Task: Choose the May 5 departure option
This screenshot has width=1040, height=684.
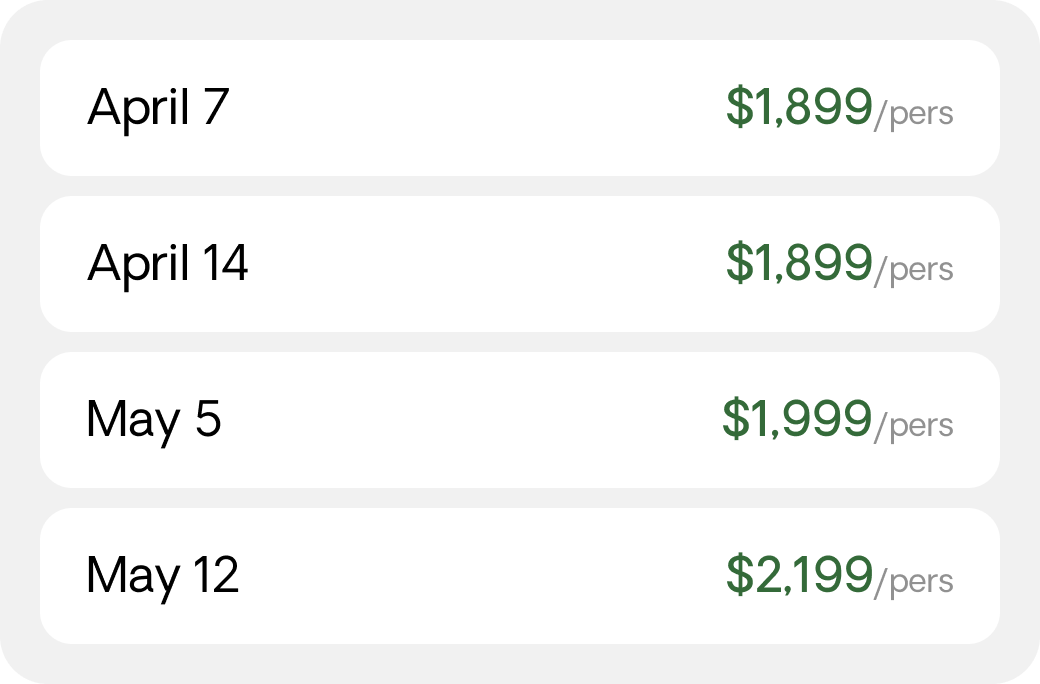Action: pyautogui.click(x=520, y=420)
